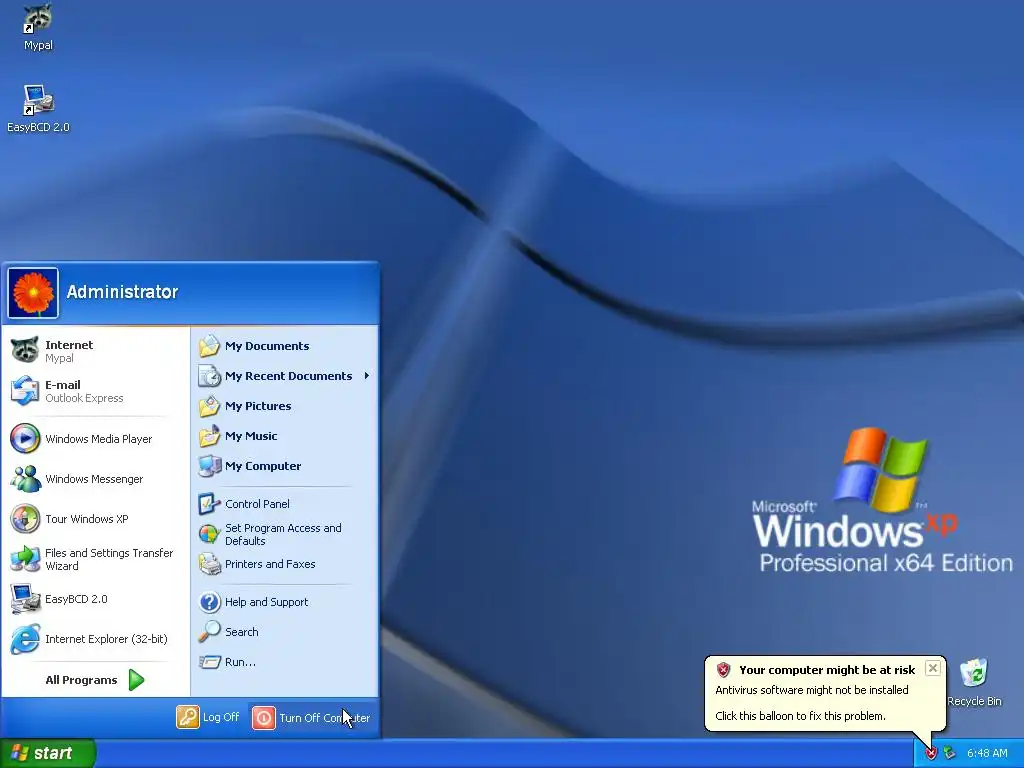The image size is (1024, 768).
Task: Click the Printers and Faxes printer icon
Action: (x=210, y=564)
